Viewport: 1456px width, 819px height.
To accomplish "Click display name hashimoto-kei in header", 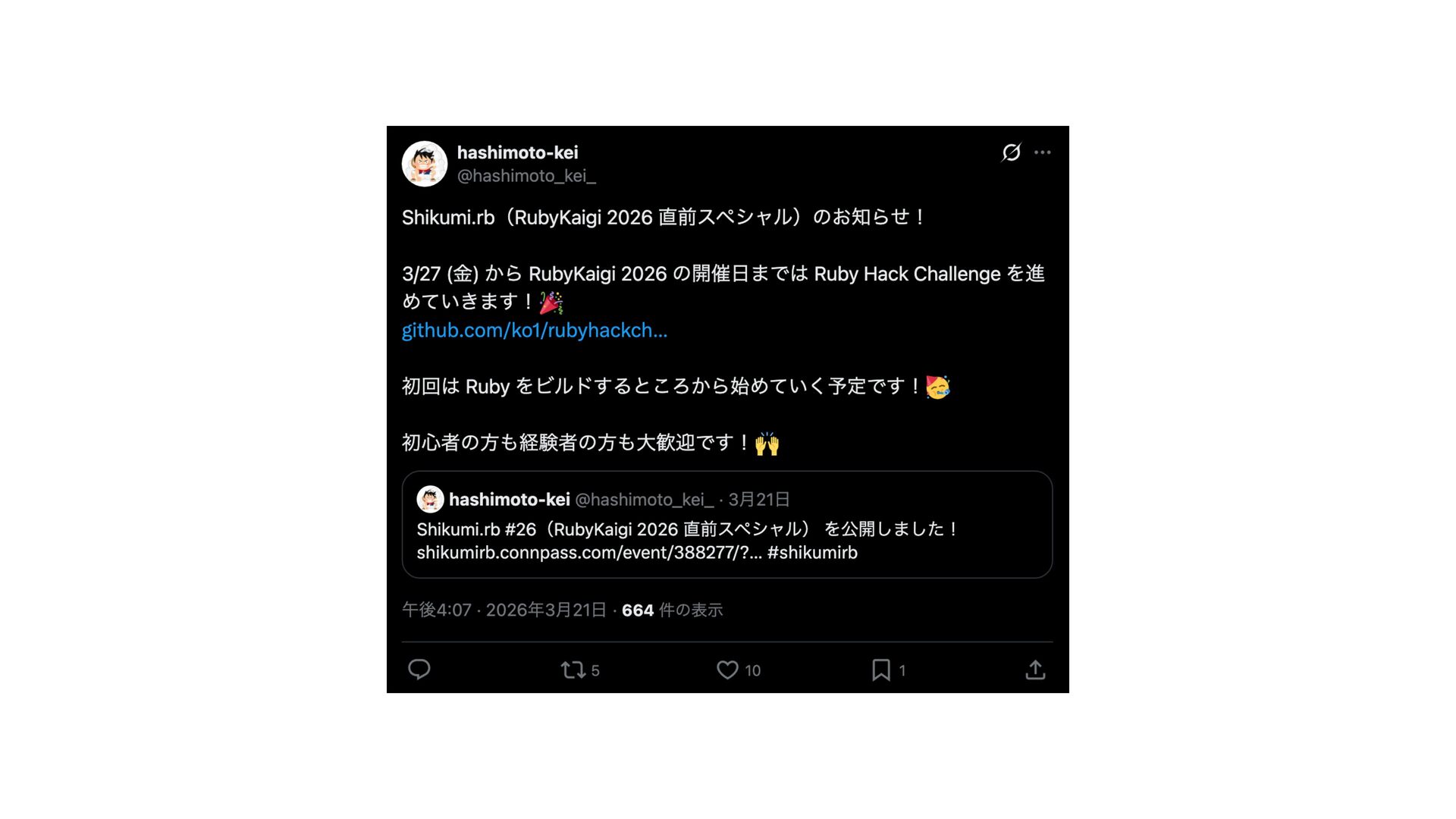I will [517, 152].
